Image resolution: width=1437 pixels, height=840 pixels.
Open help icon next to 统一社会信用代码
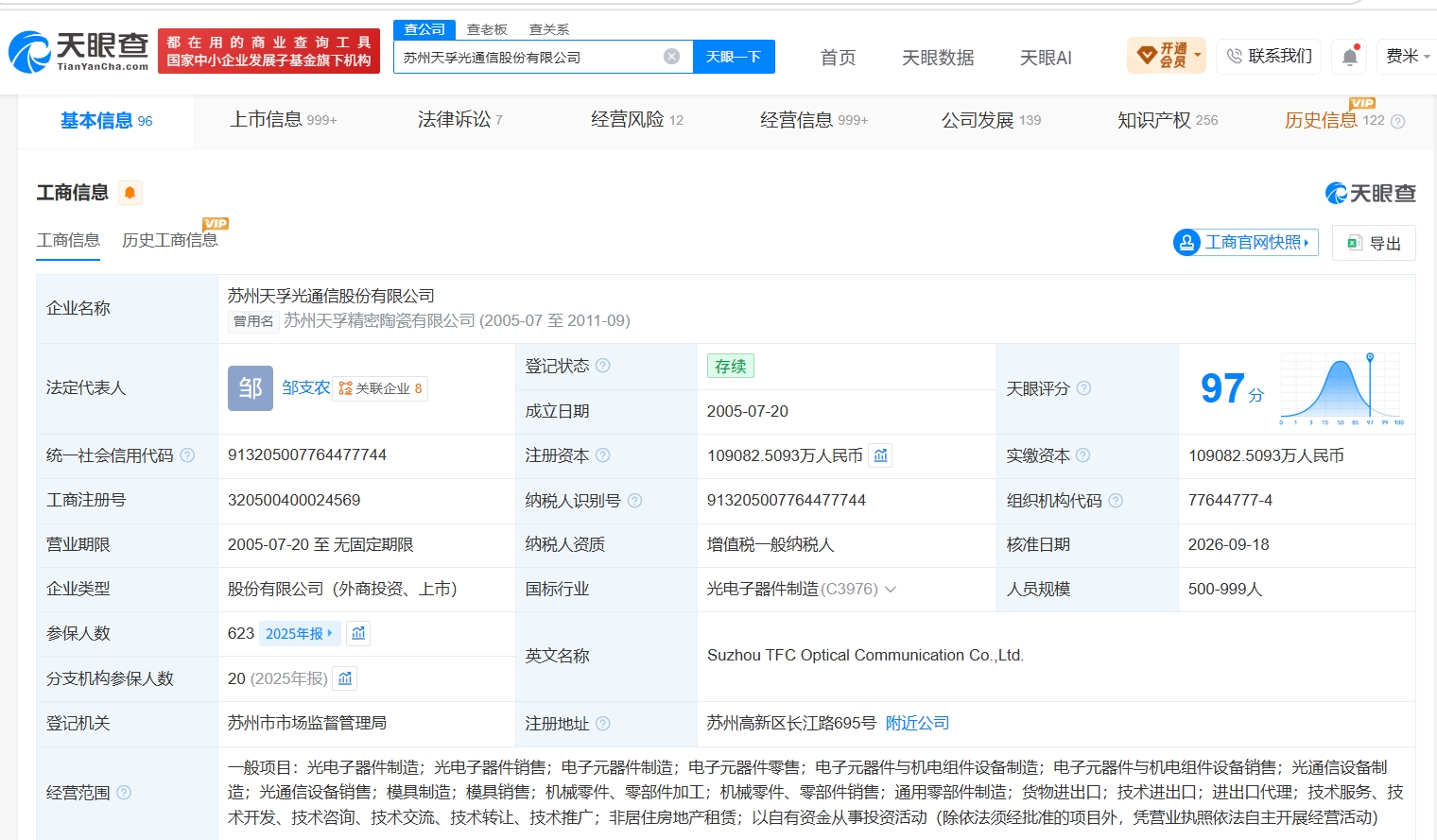[187, 455]
